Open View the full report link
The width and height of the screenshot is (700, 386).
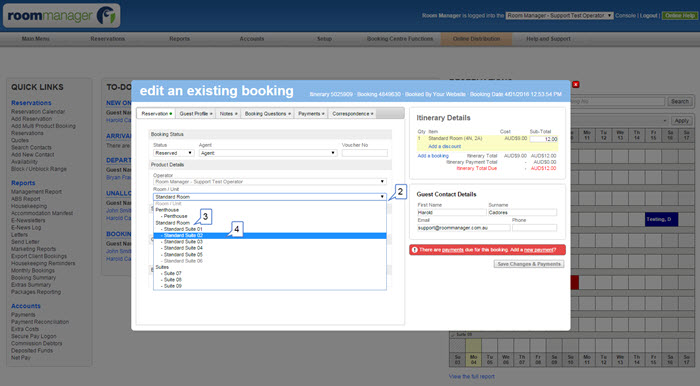pos(471,377)
